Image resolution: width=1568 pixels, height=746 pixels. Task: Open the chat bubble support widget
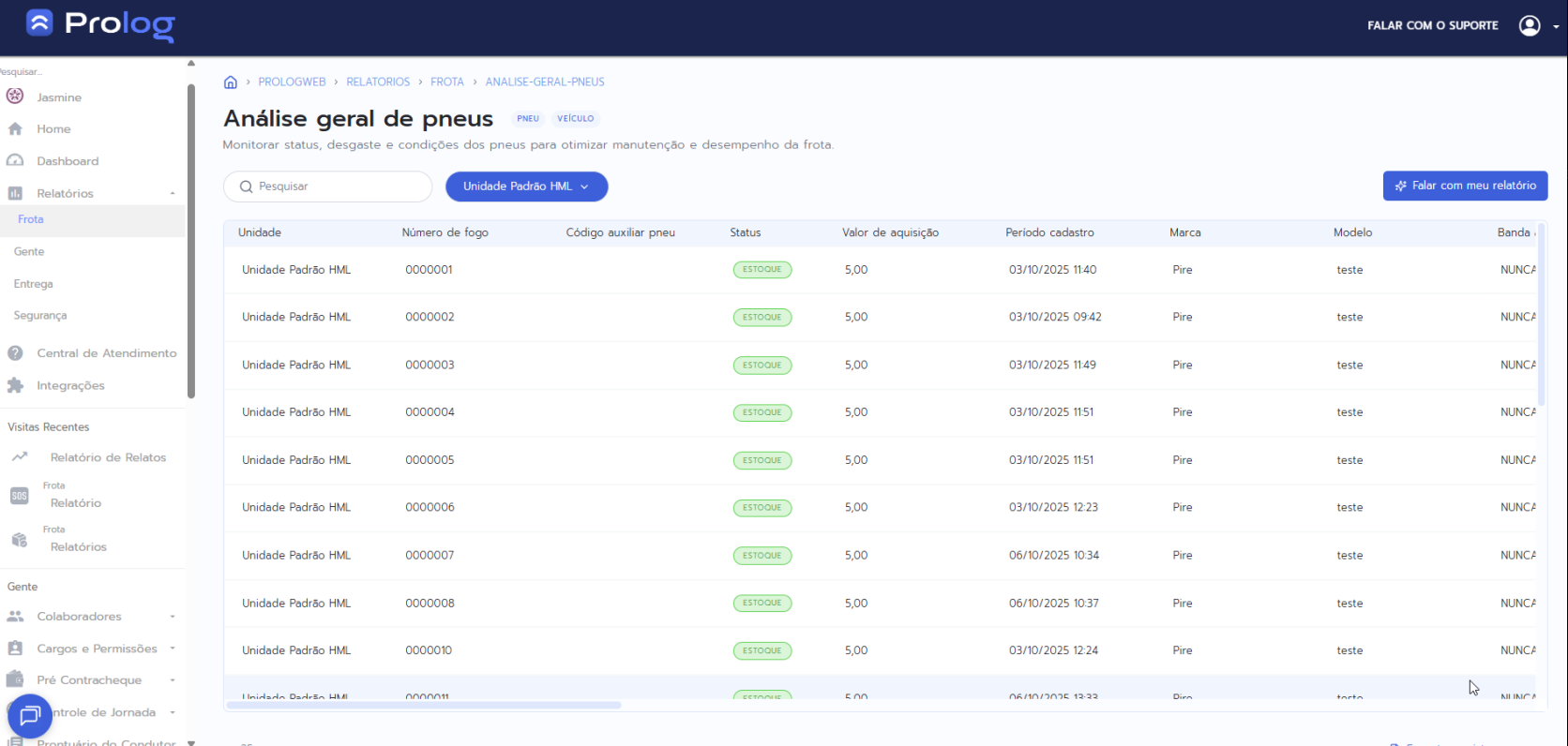coord(30,717)
